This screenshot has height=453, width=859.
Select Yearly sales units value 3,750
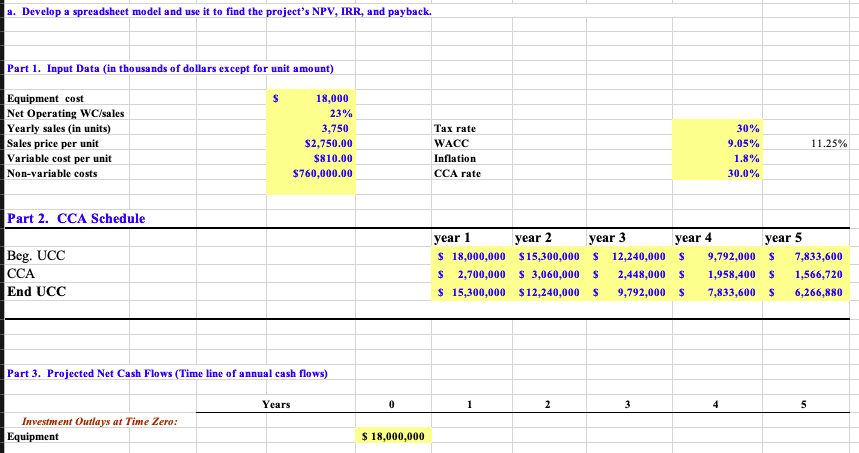311,128
